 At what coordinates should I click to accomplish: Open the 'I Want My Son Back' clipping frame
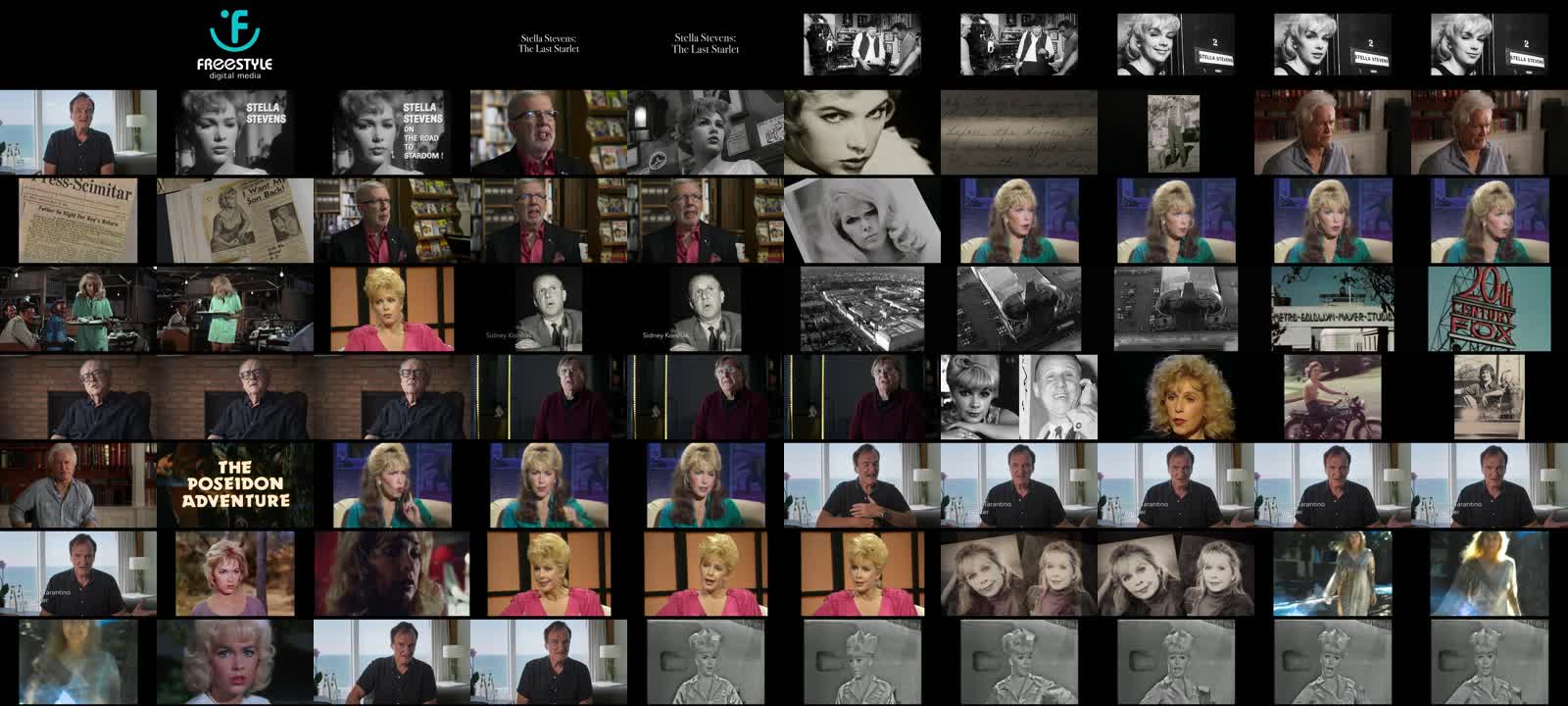(235, 221)
